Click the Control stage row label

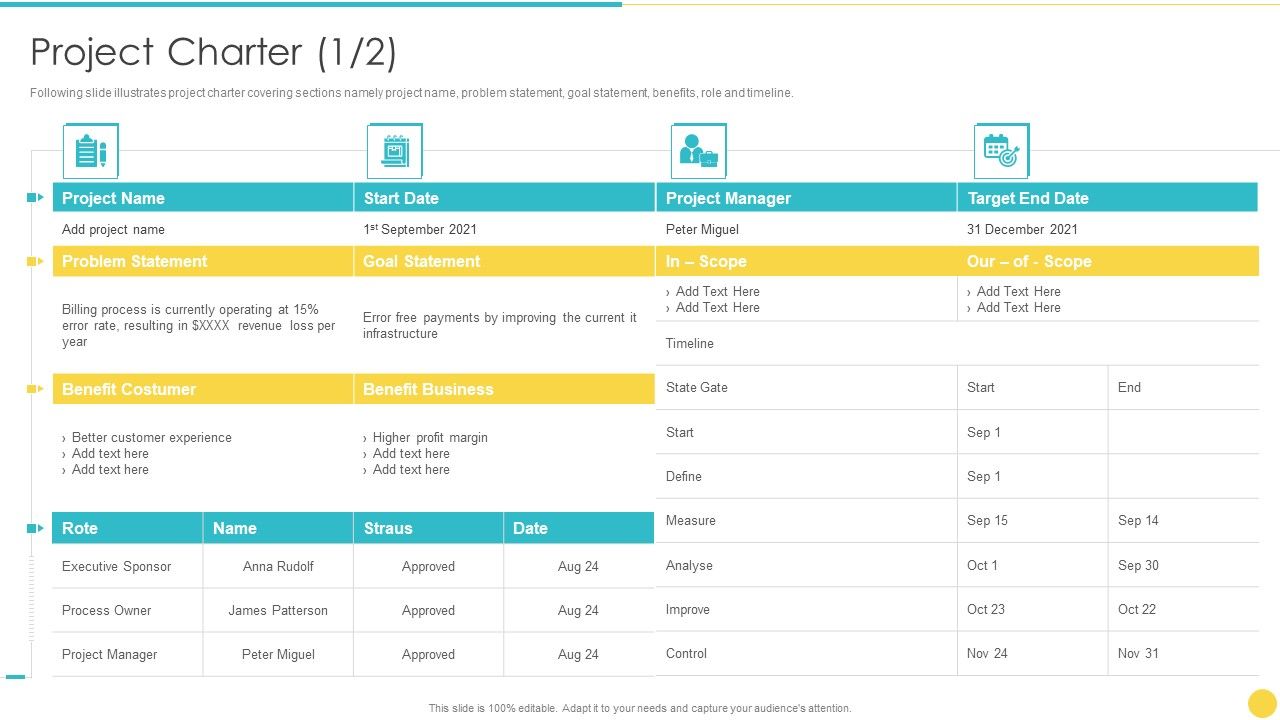(686, 653)
